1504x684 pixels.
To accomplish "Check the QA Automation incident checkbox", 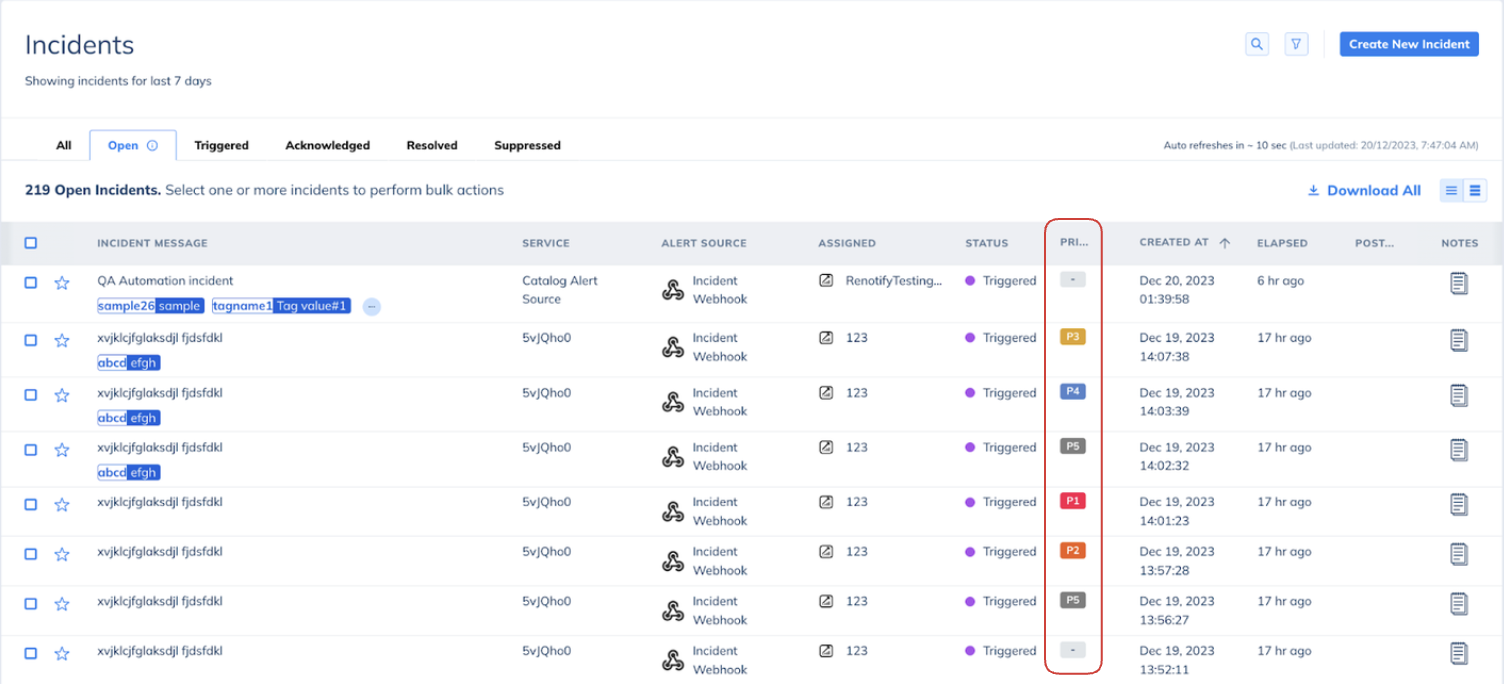I will click(x=31, y=283).
